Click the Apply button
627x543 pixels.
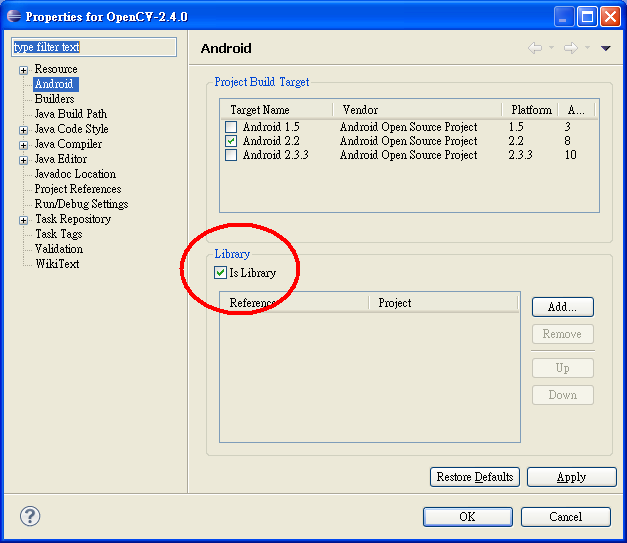(x=572, y=477)
